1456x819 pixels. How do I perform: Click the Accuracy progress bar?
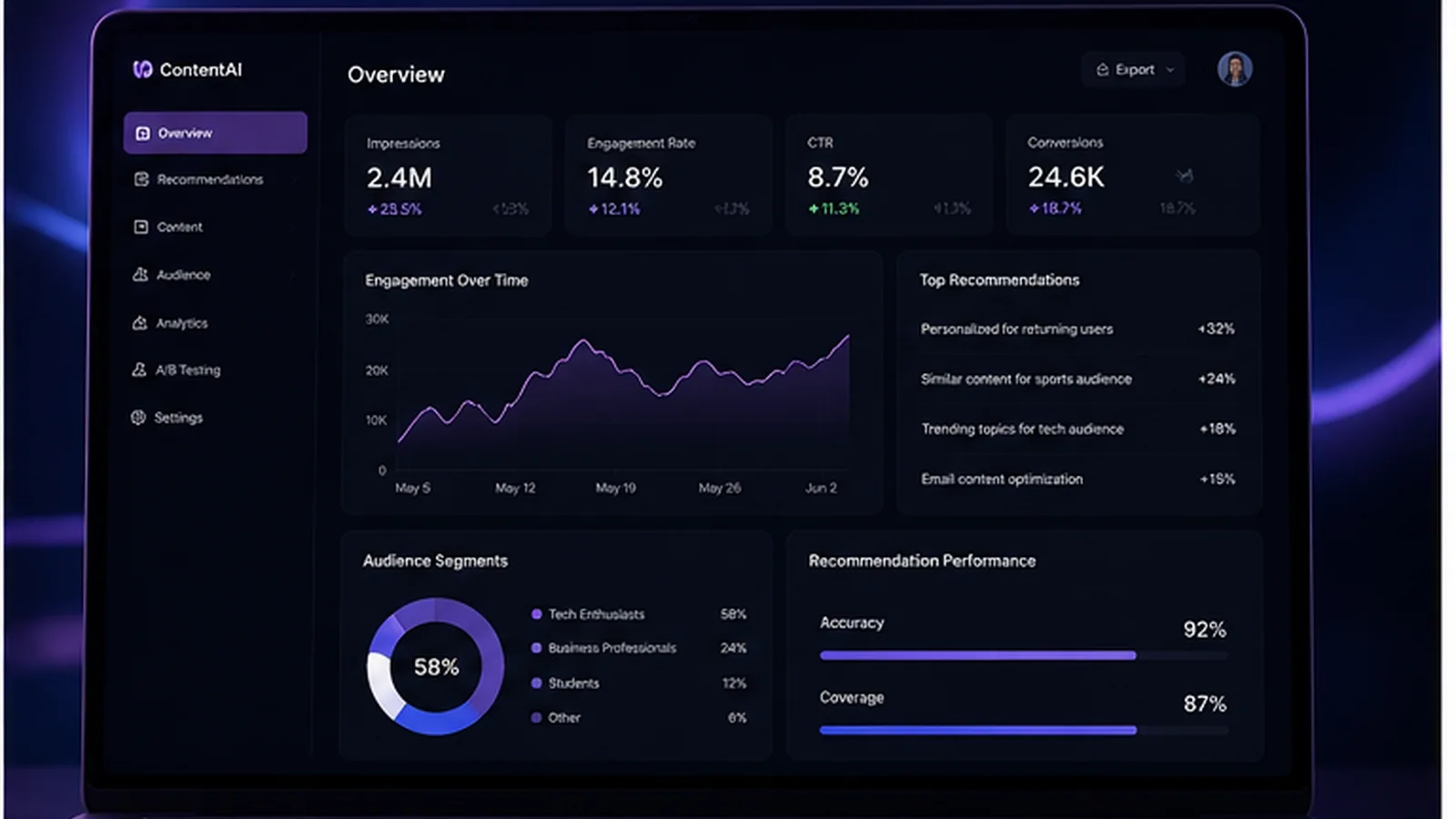pyautogui.click(x=1024, y=655)
